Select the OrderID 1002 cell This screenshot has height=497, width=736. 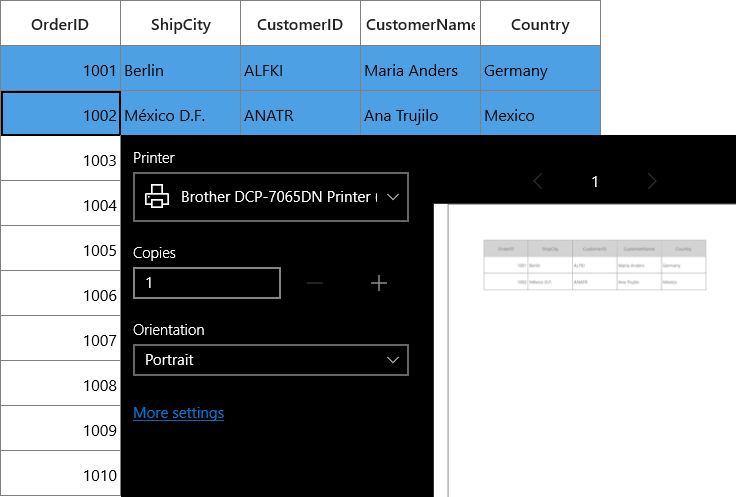point(61,114)
